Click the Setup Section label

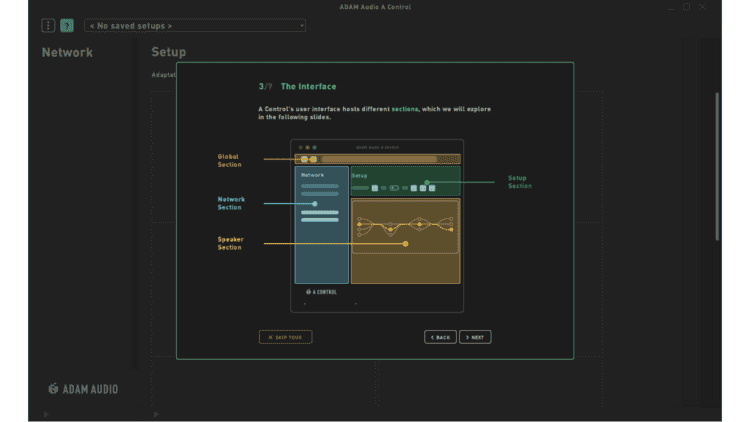tap(519, 182)
